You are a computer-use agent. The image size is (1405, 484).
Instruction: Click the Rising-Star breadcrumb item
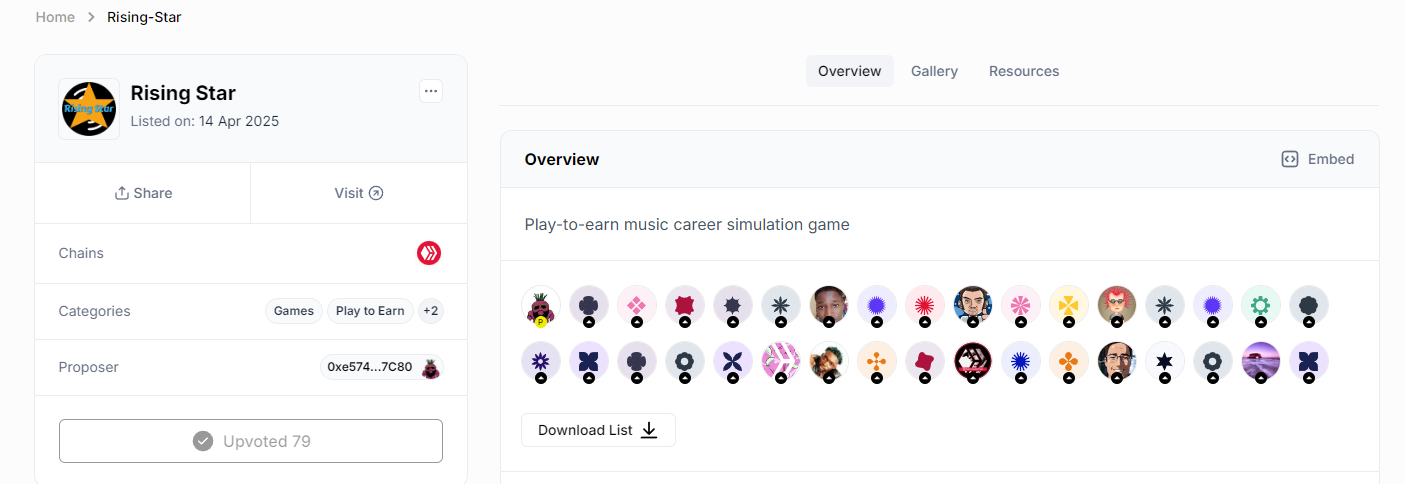(145, 17)
